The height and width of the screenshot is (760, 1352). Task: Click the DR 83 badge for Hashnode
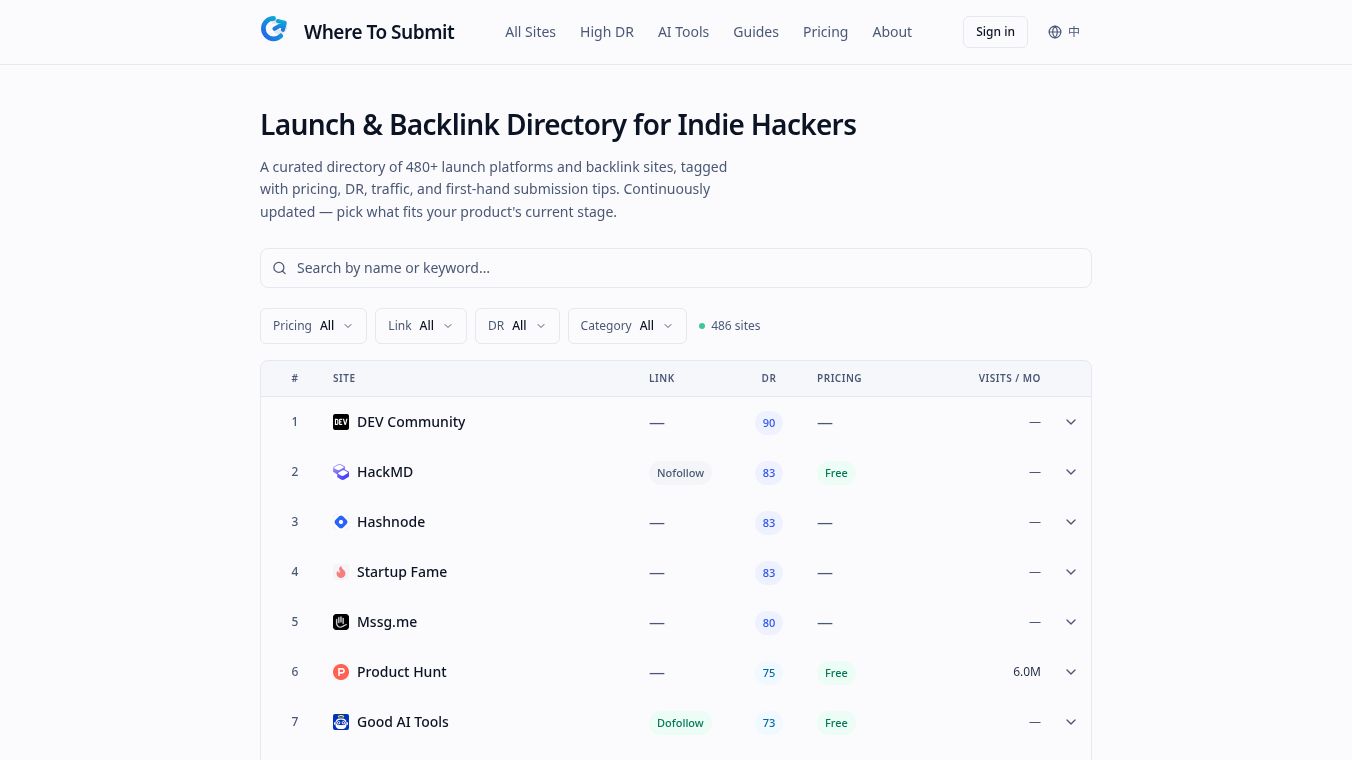pyautogui.click(x=769, y=523)
